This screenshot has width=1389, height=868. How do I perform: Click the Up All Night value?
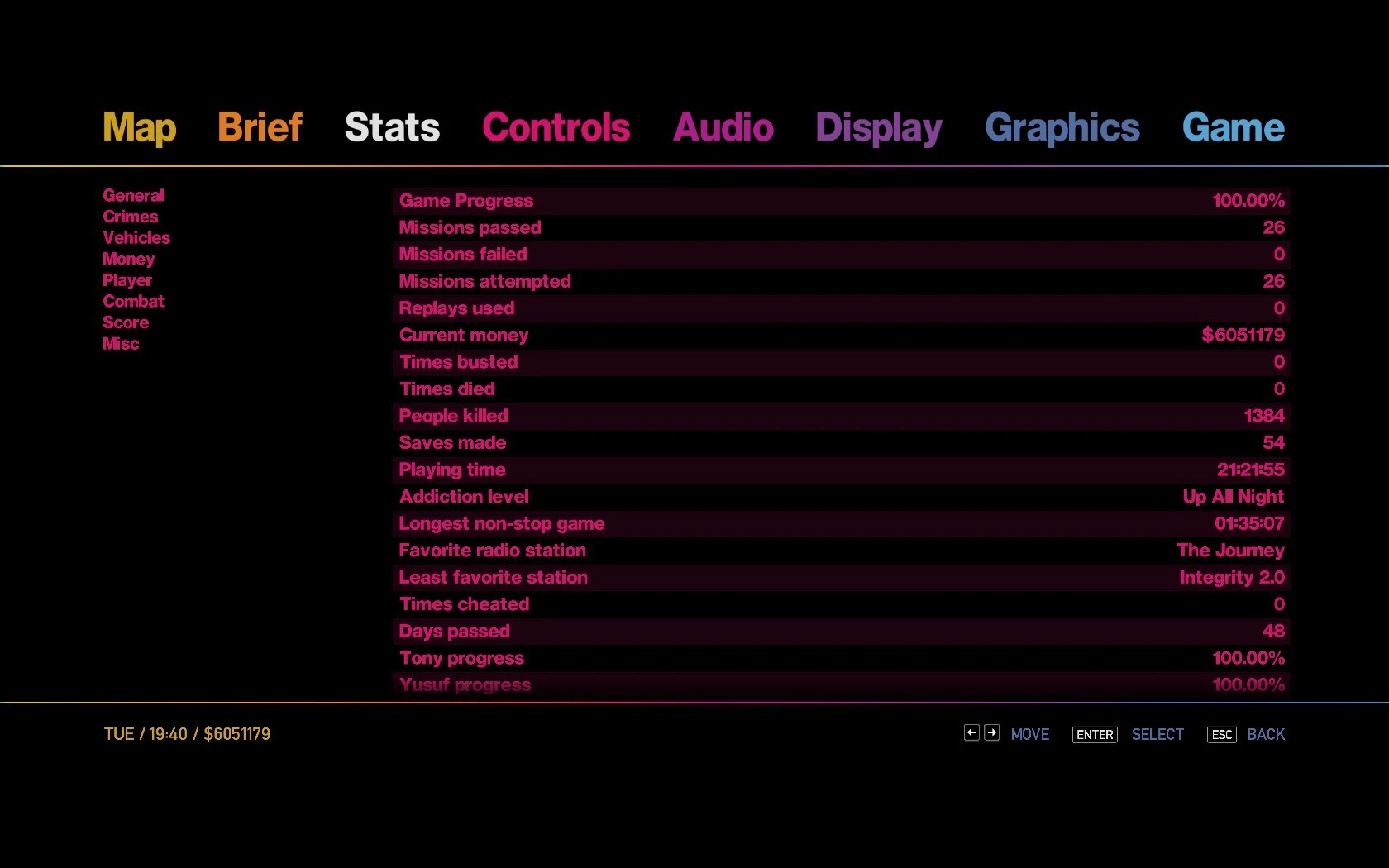pyautogui.click(x=1234, y=497)
